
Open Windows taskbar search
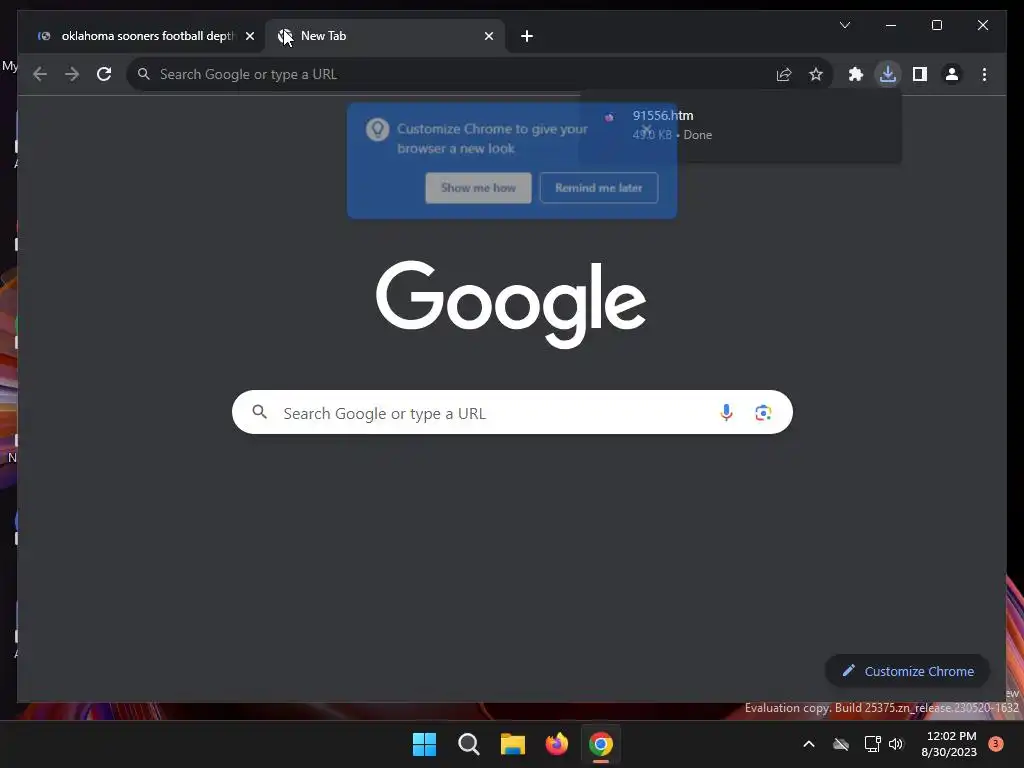point(468,744)
